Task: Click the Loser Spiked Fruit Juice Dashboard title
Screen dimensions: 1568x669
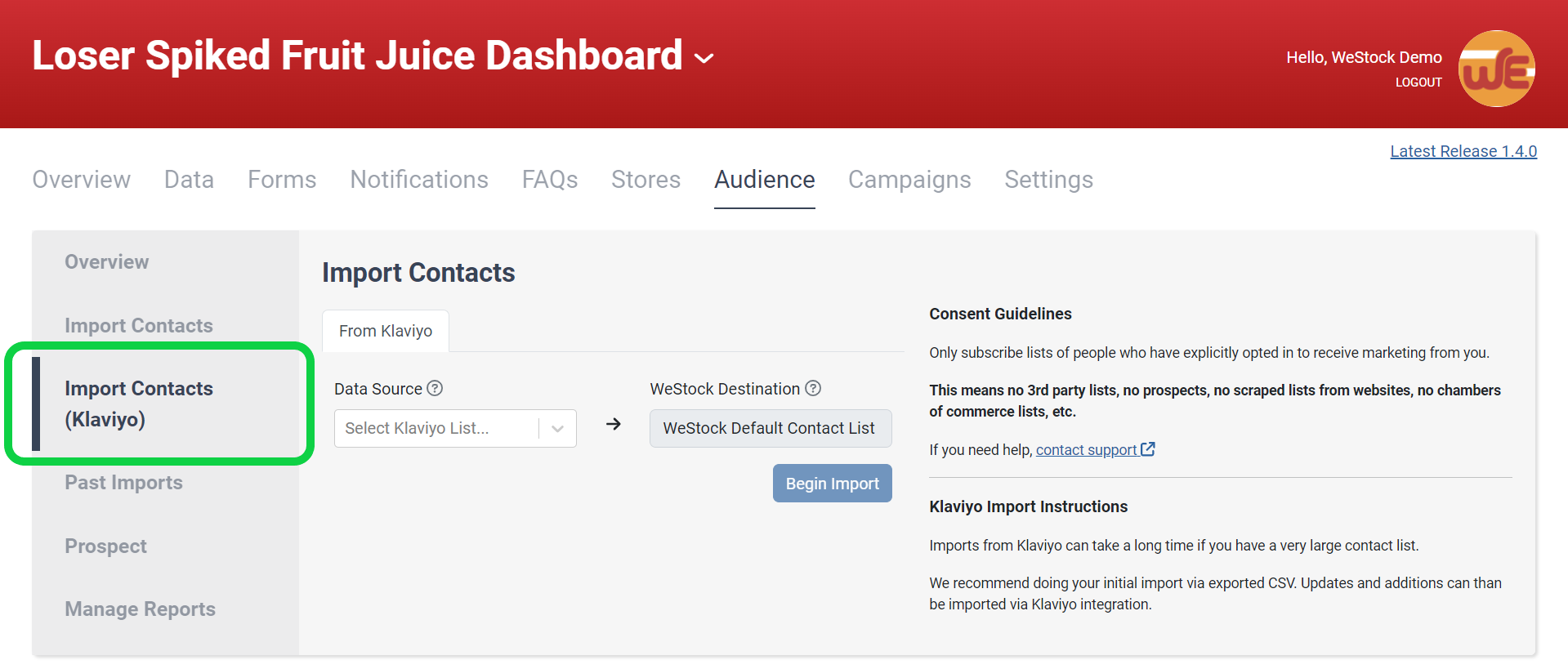Action: coord(357,56)
